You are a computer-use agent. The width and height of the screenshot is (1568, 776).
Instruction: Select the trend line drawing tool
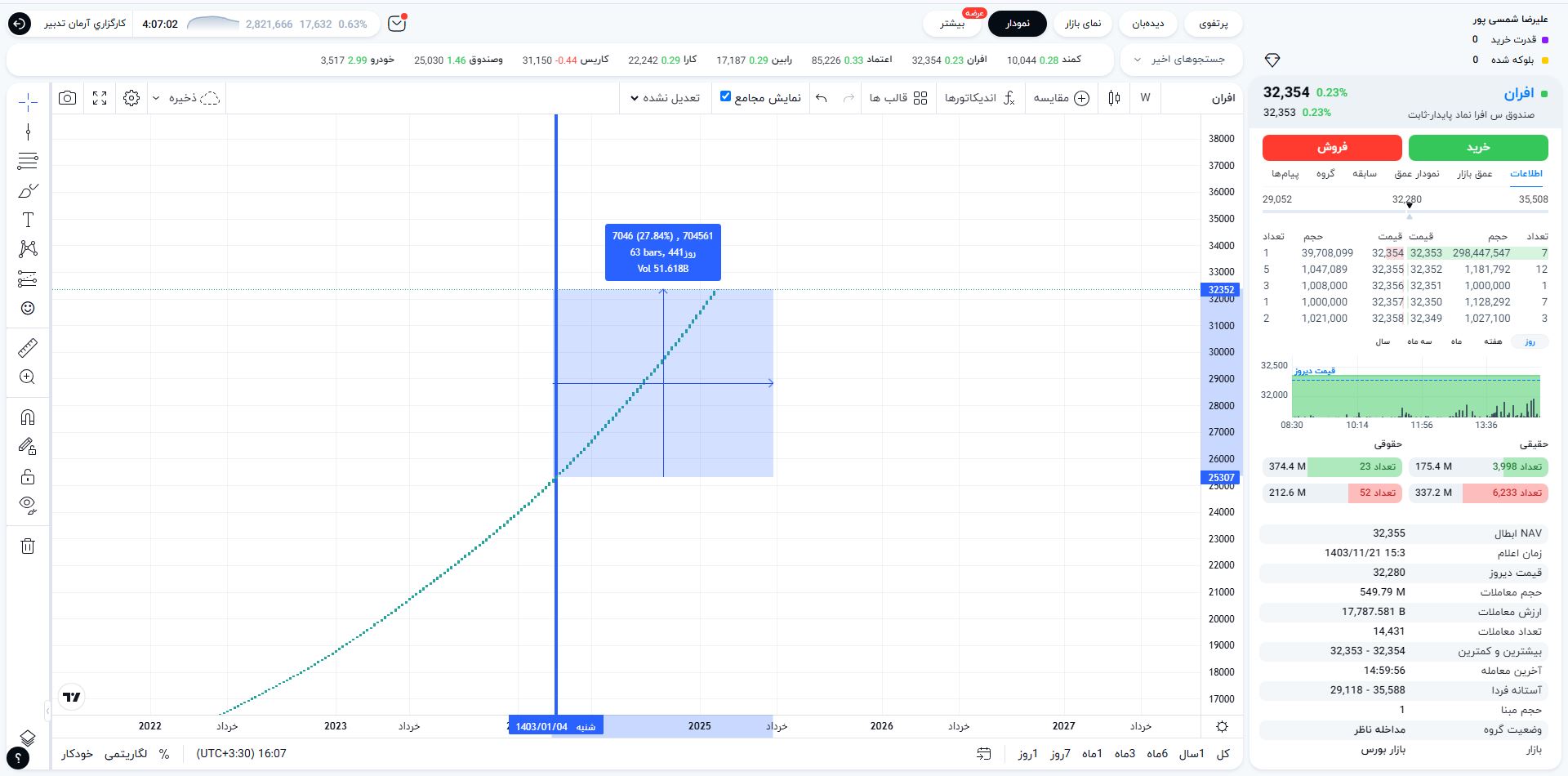[28, 132]
